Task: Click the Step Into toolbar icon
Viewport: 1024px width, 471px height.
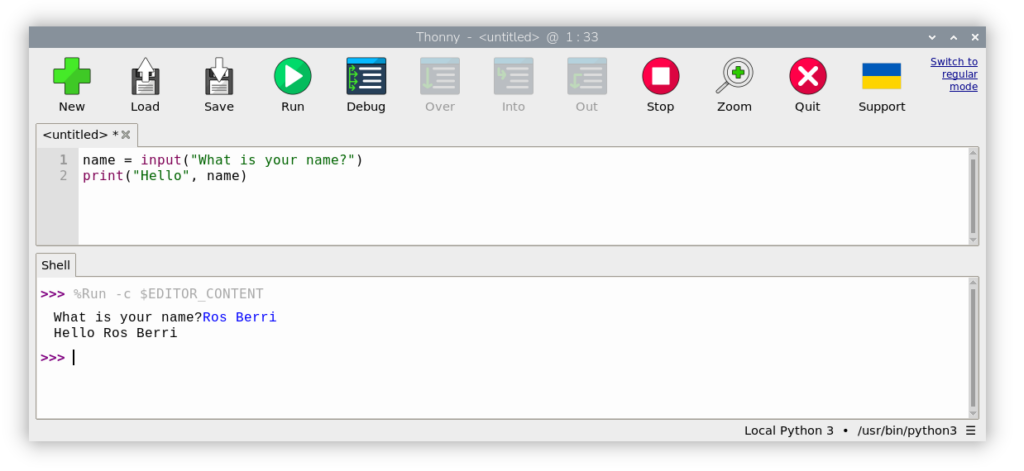Action: [513, 76]
